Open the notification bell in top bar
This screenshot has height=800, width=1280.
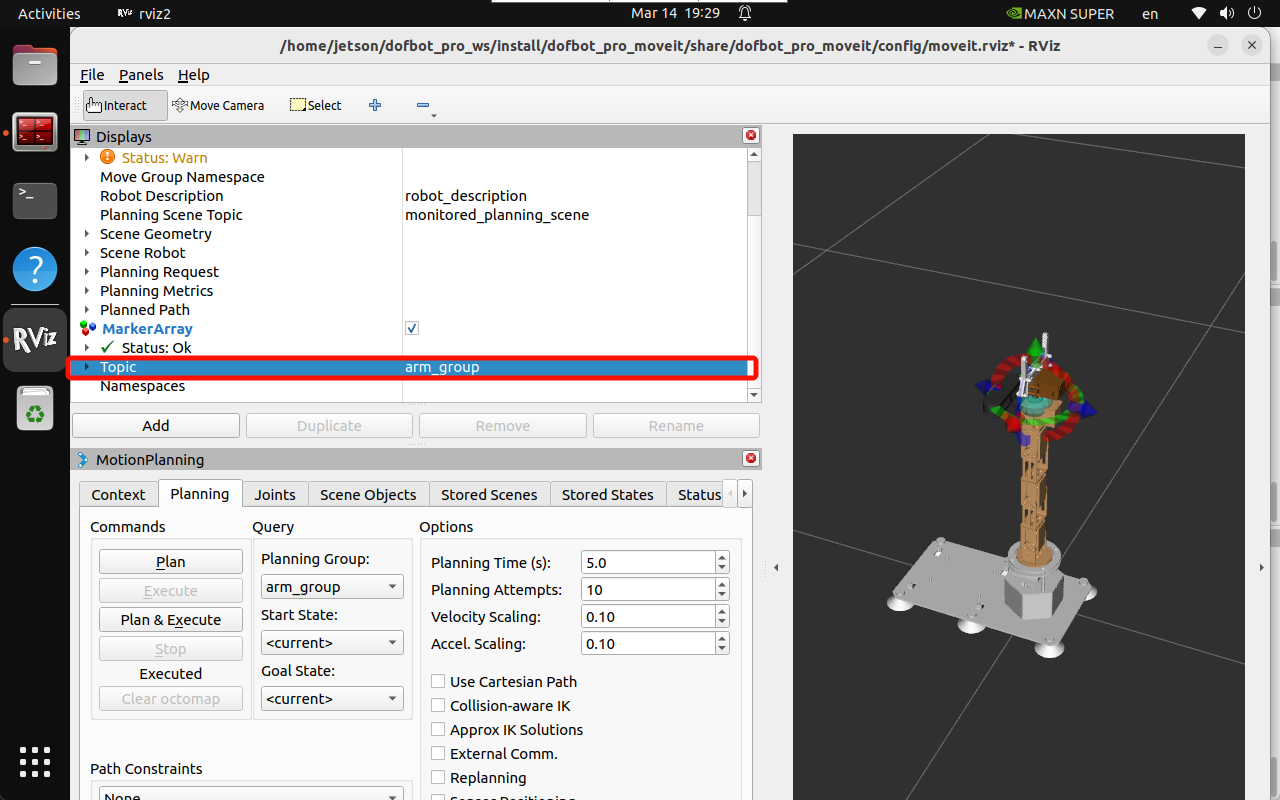click(745, 13)
